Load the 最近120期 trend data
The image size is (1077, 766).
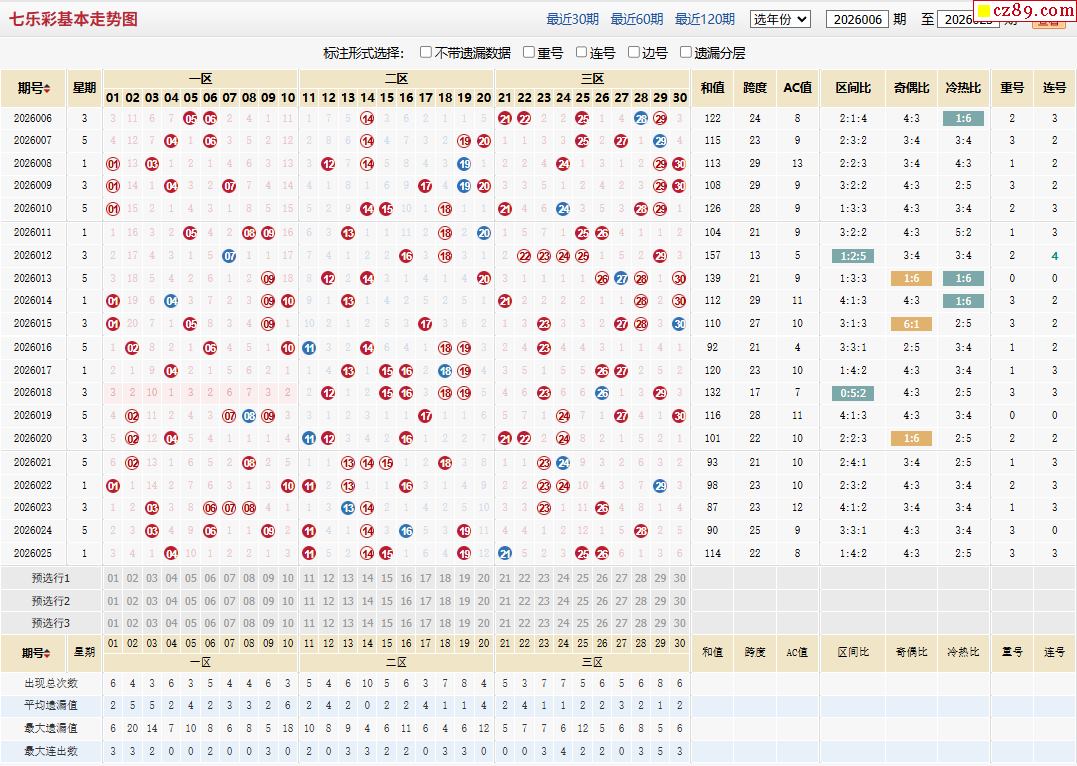click(704, 19)
